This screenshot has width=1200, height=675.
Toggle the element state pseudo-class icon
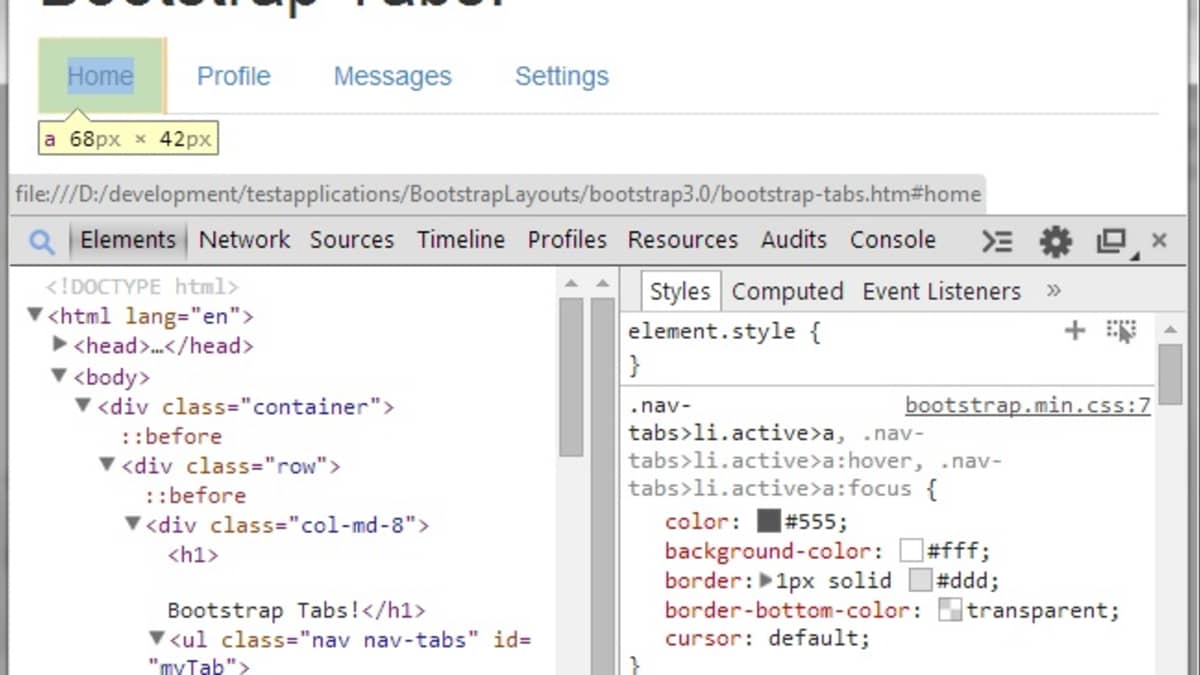pos(1120,330)
